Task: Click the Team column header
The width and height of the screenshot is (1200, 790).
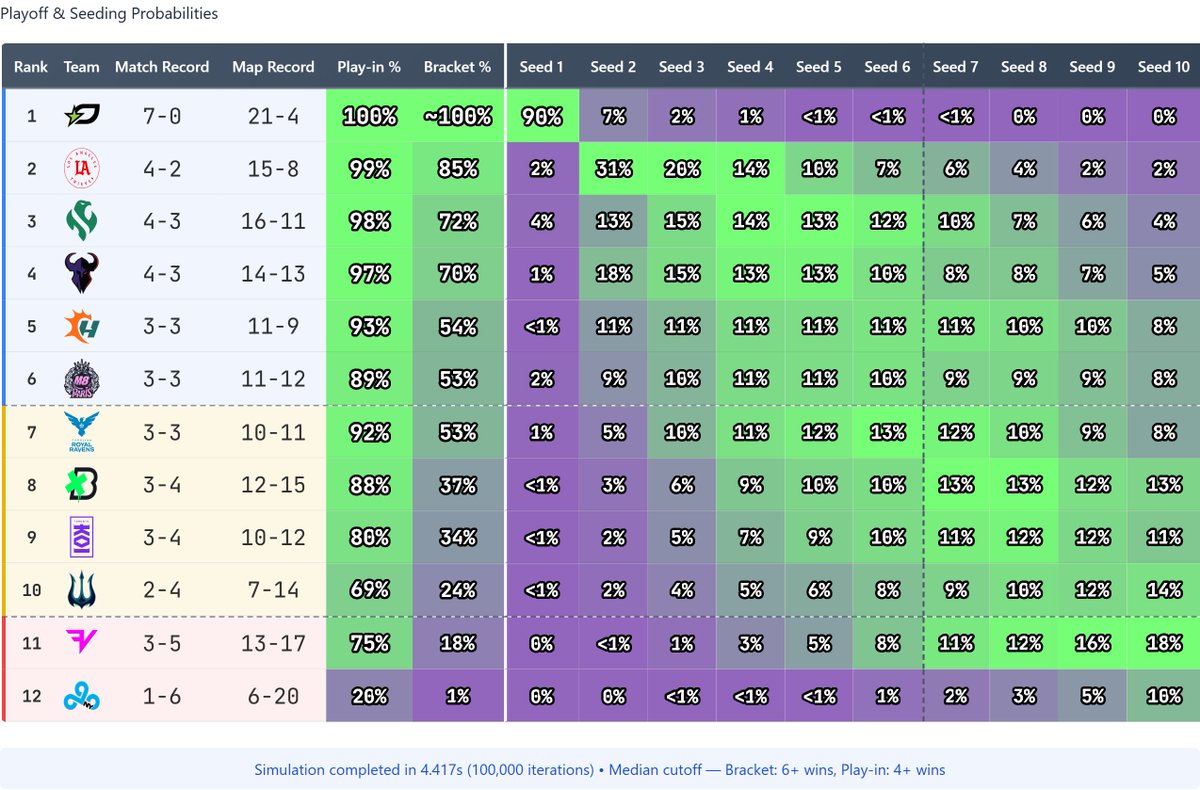Action: (x=81, y=67)
